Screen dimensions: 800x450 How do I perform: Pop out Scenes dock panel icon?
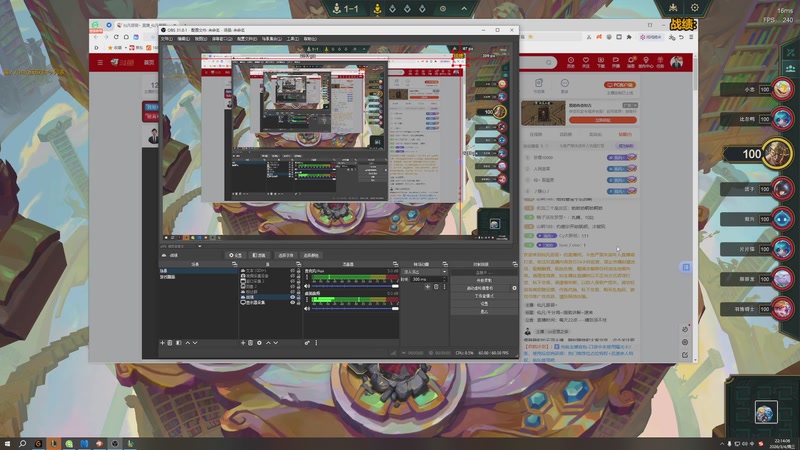(x=234, y=264)
